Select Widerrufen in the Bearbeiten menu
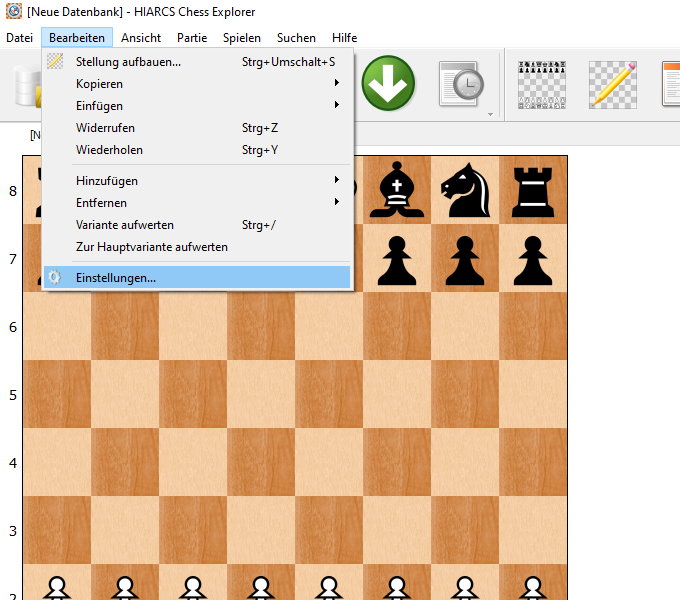This screenshot has height=600, width=680. click(197, 128)
